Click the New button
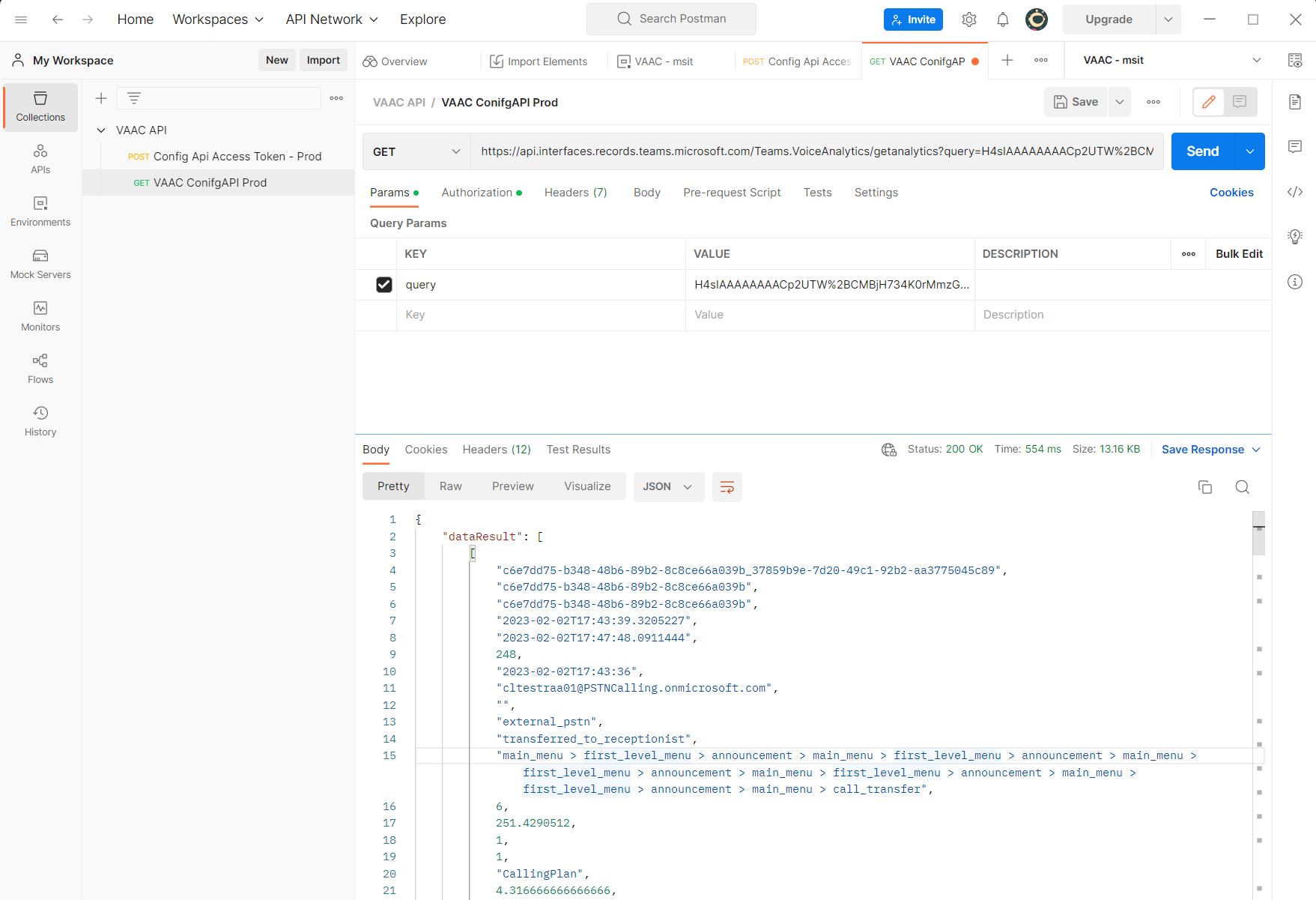Viewport: 1316px width, 900px height. click(277, 60)
